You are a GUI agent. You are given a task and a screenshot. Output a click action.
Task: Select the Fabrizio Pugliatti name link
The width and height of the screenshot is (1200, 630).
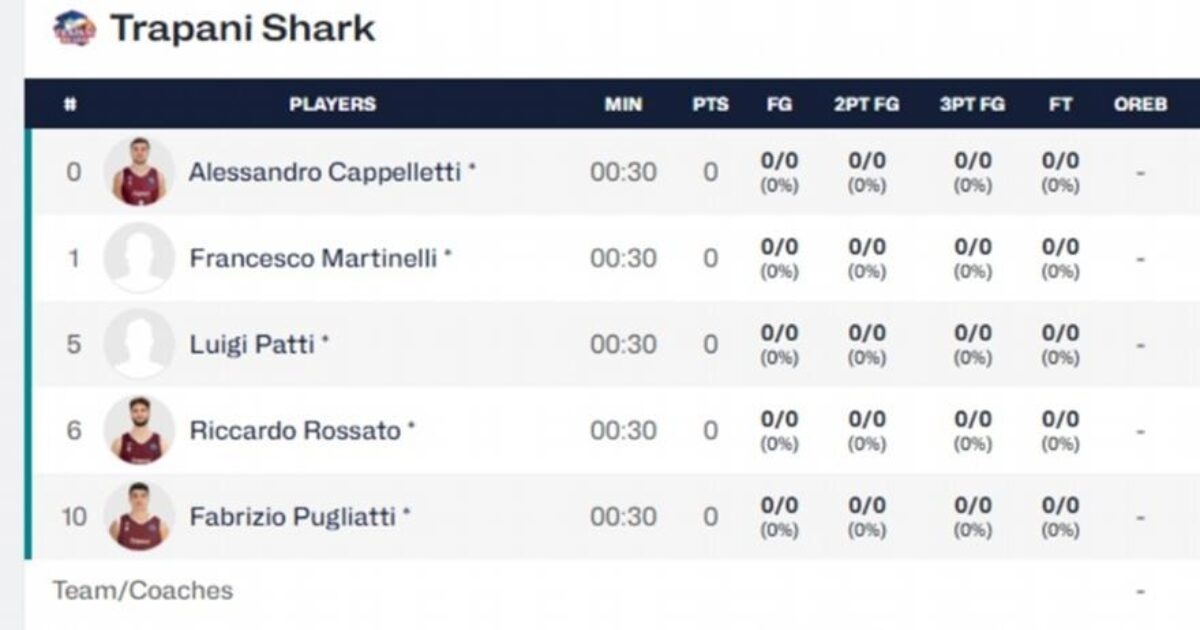[x=293, y=516]
